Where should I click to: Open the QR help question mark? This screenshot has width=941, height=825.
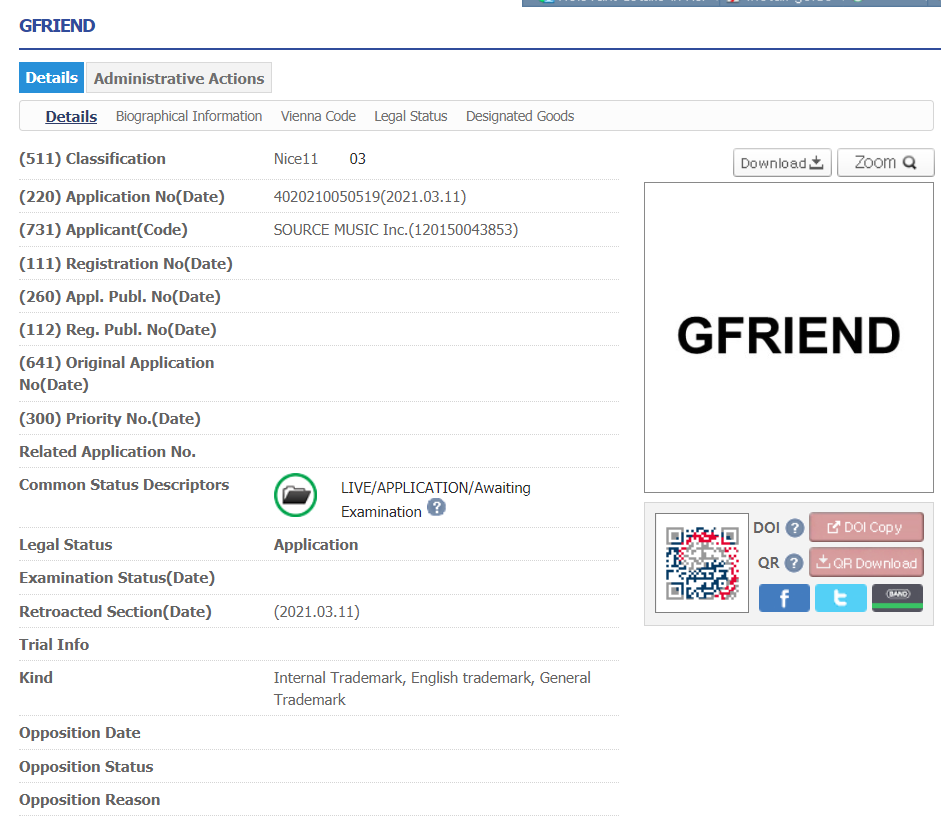(x=794, y=563)
